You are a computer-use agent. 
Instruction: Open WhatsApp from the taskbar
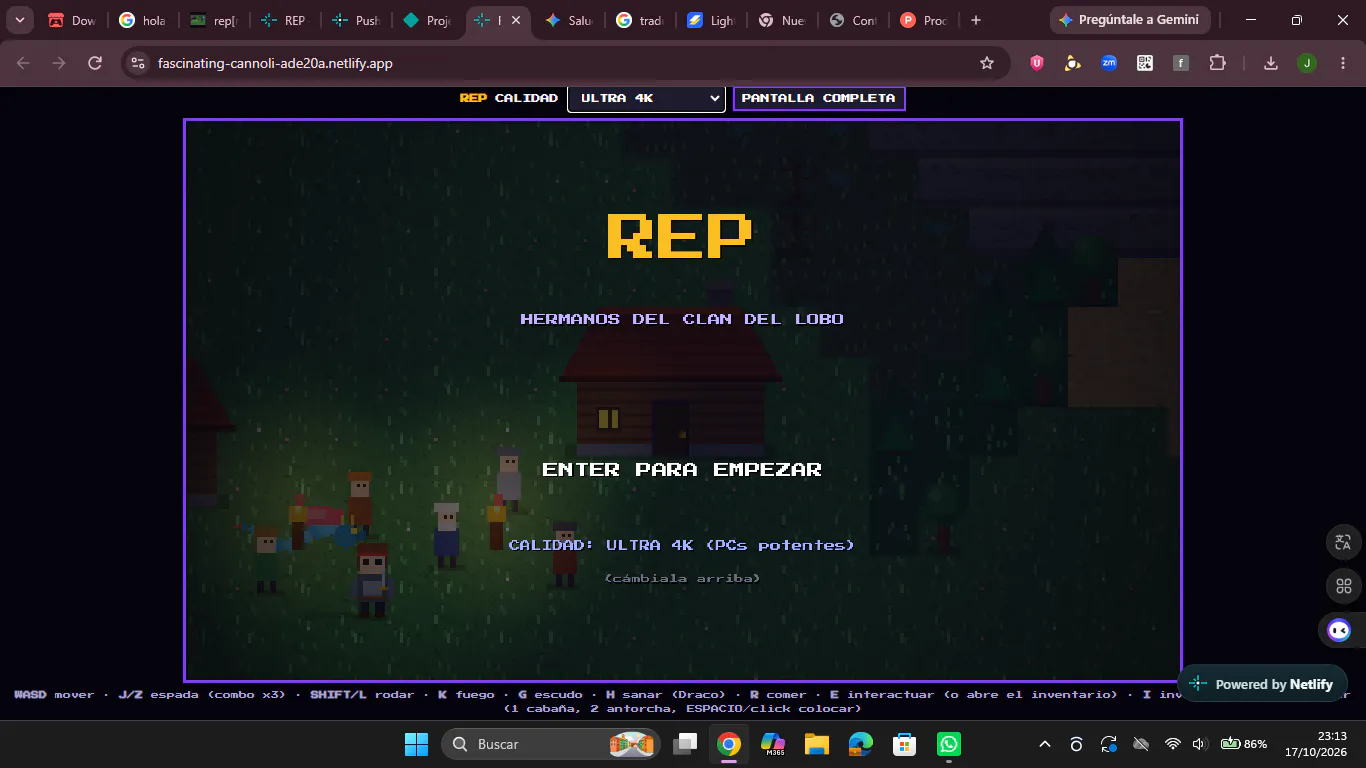pos(949,744)
